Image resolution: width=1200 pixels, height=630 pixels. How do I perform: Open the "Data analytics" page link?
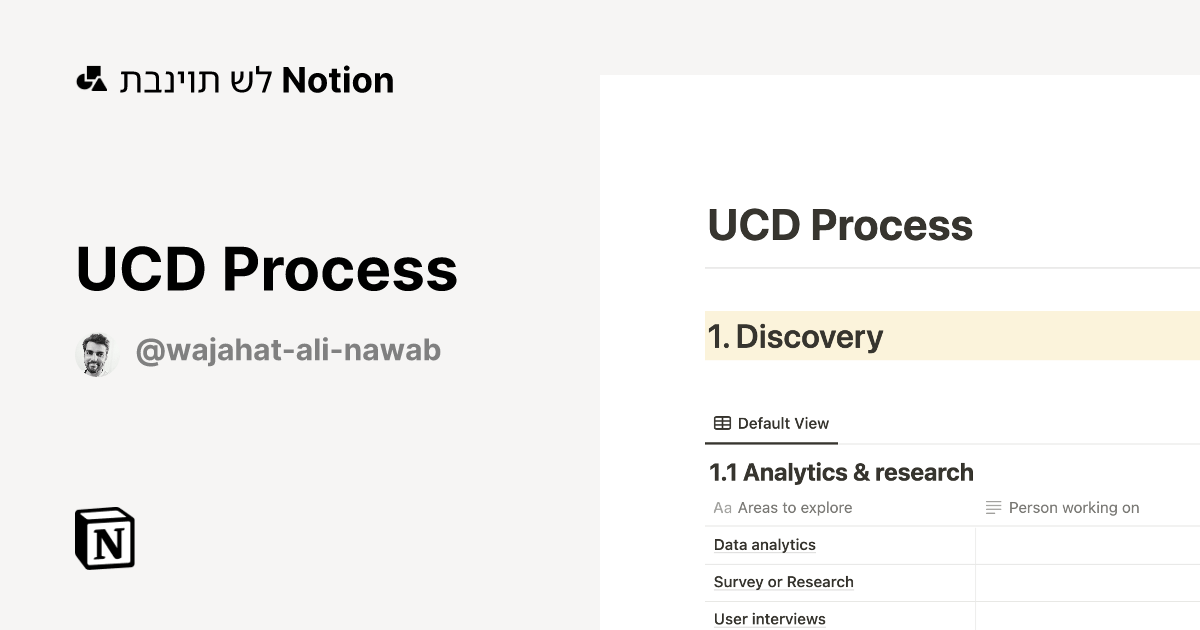click(764, 544)
